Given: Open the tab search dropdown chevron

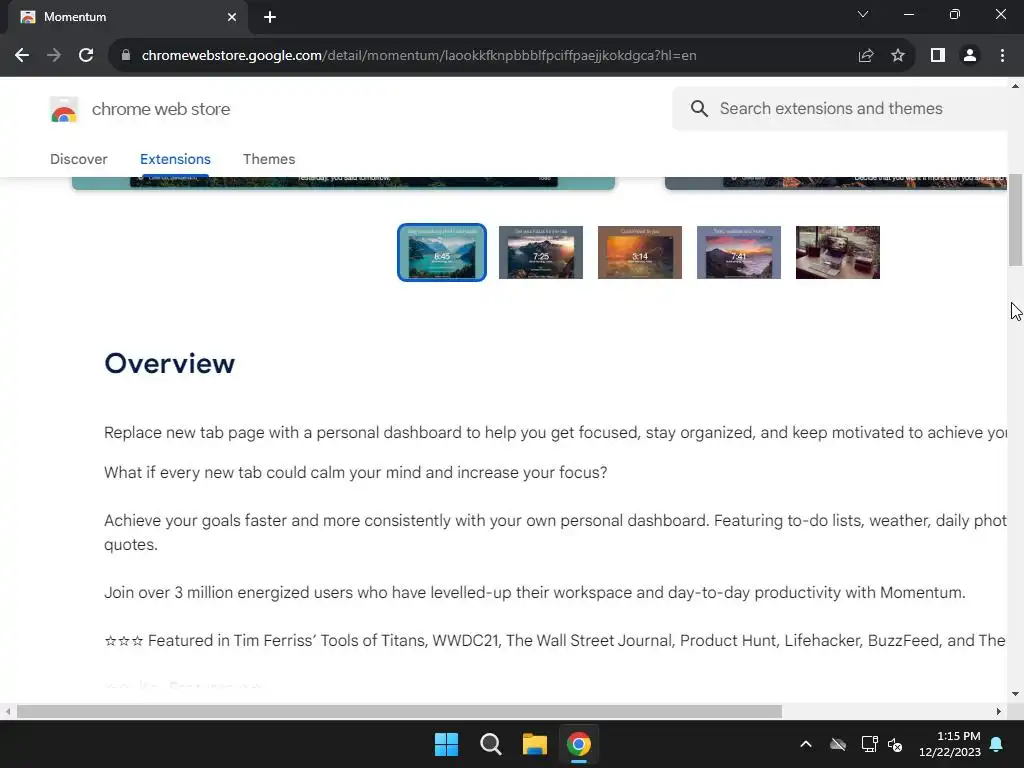Looking at the screenshot, I should coord(863,14).
